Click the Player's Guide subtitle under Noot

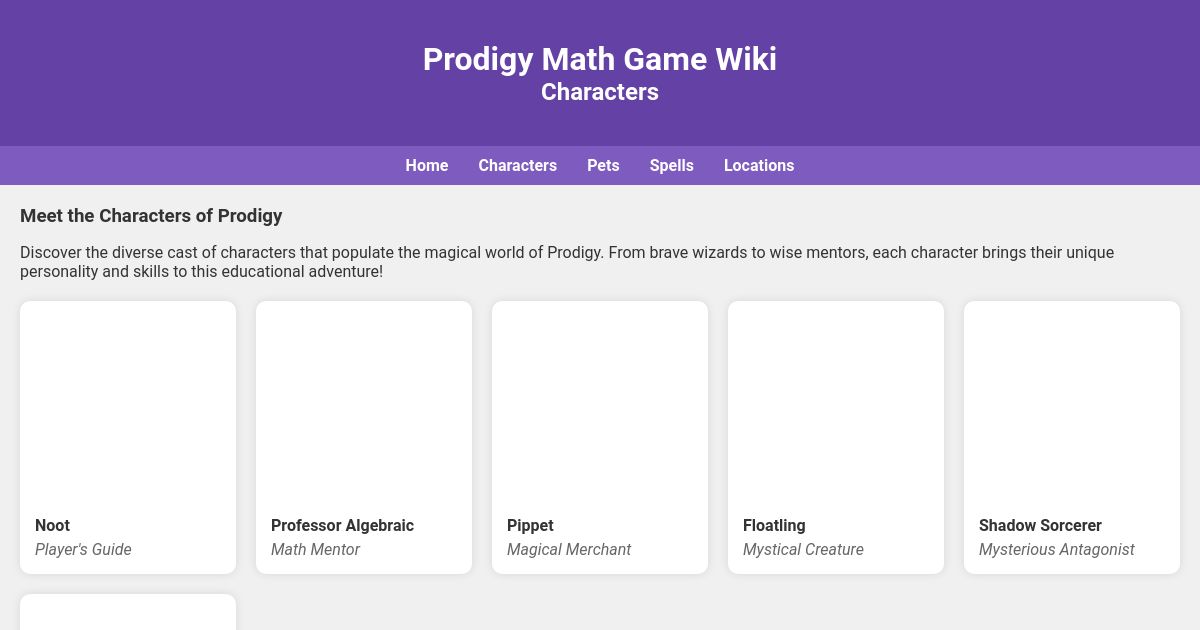83,549
